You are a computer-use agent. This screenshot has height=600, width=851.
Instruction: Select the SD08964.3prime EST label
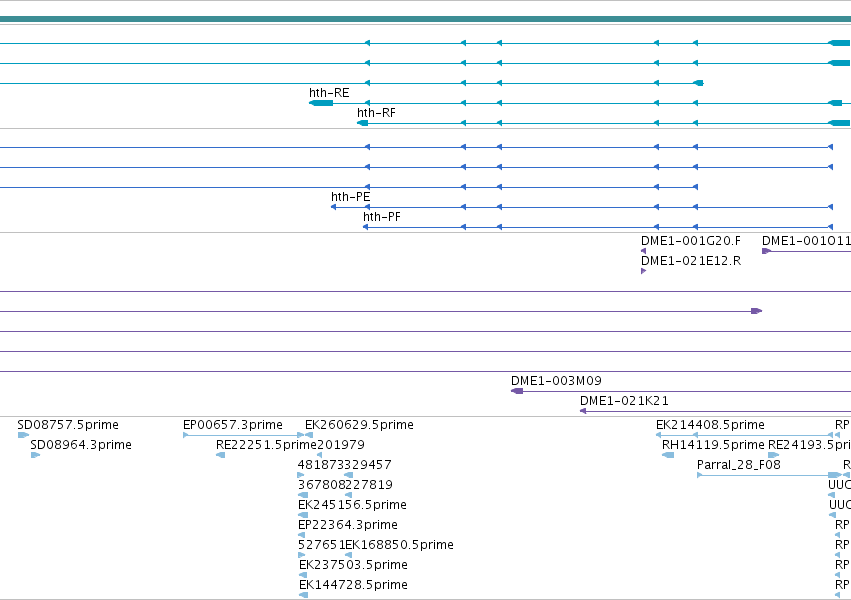[x=81, y=445]
